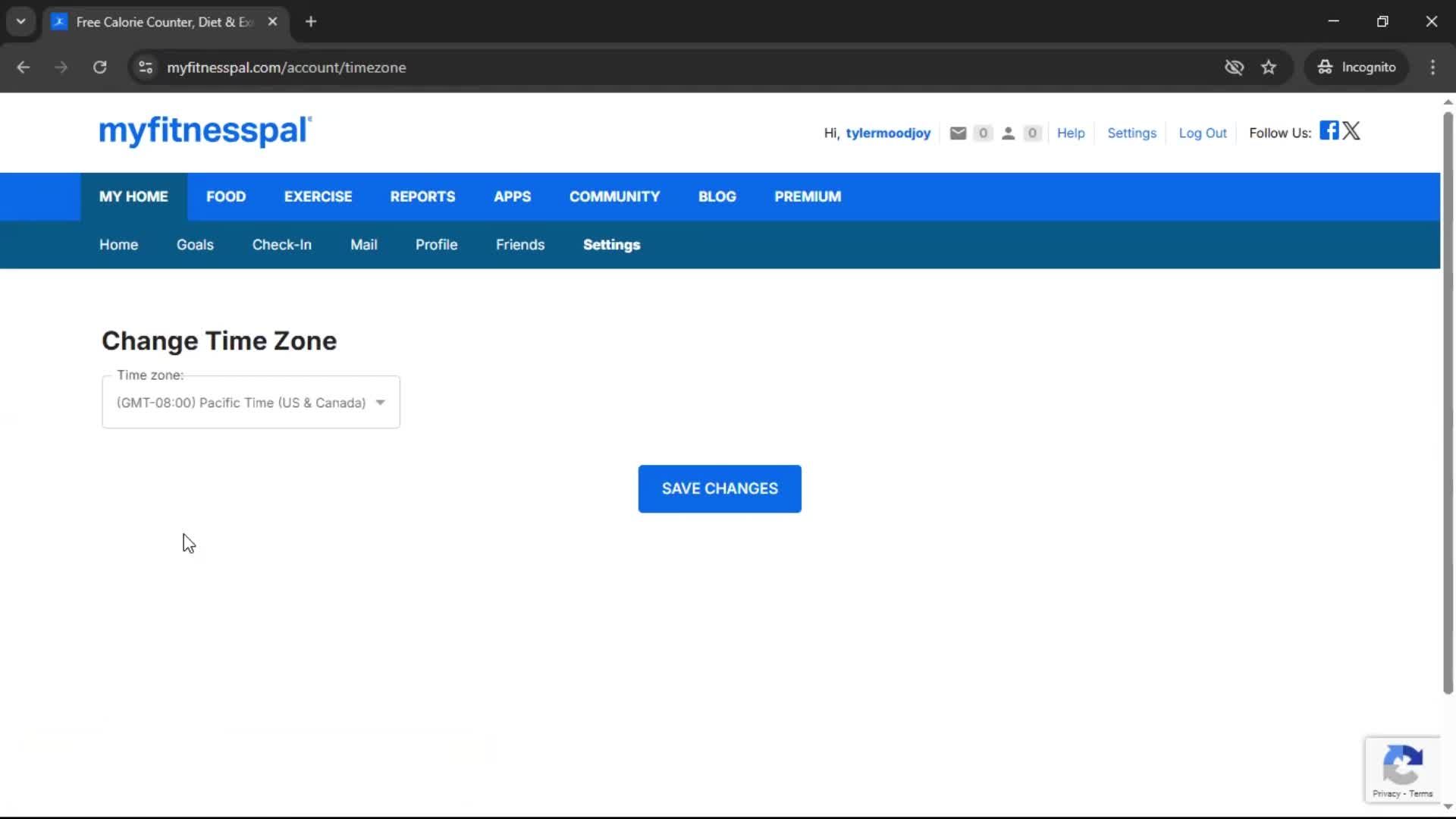Click the mail count badge showing 0

pos(983,133)
